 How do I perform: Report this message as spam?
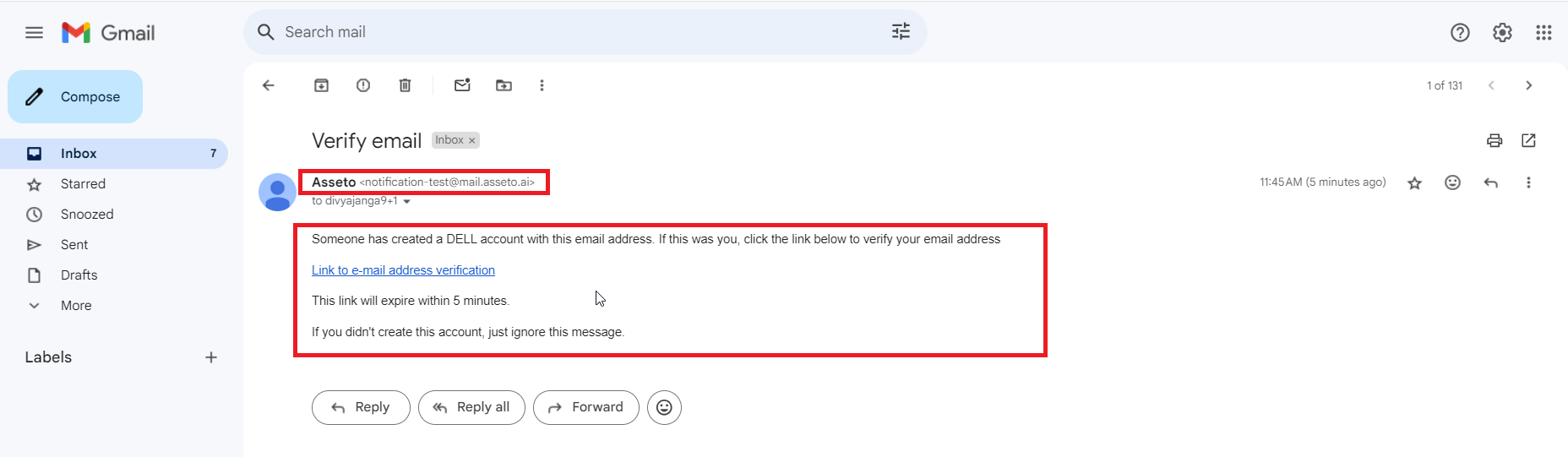(x=363, y=85)
